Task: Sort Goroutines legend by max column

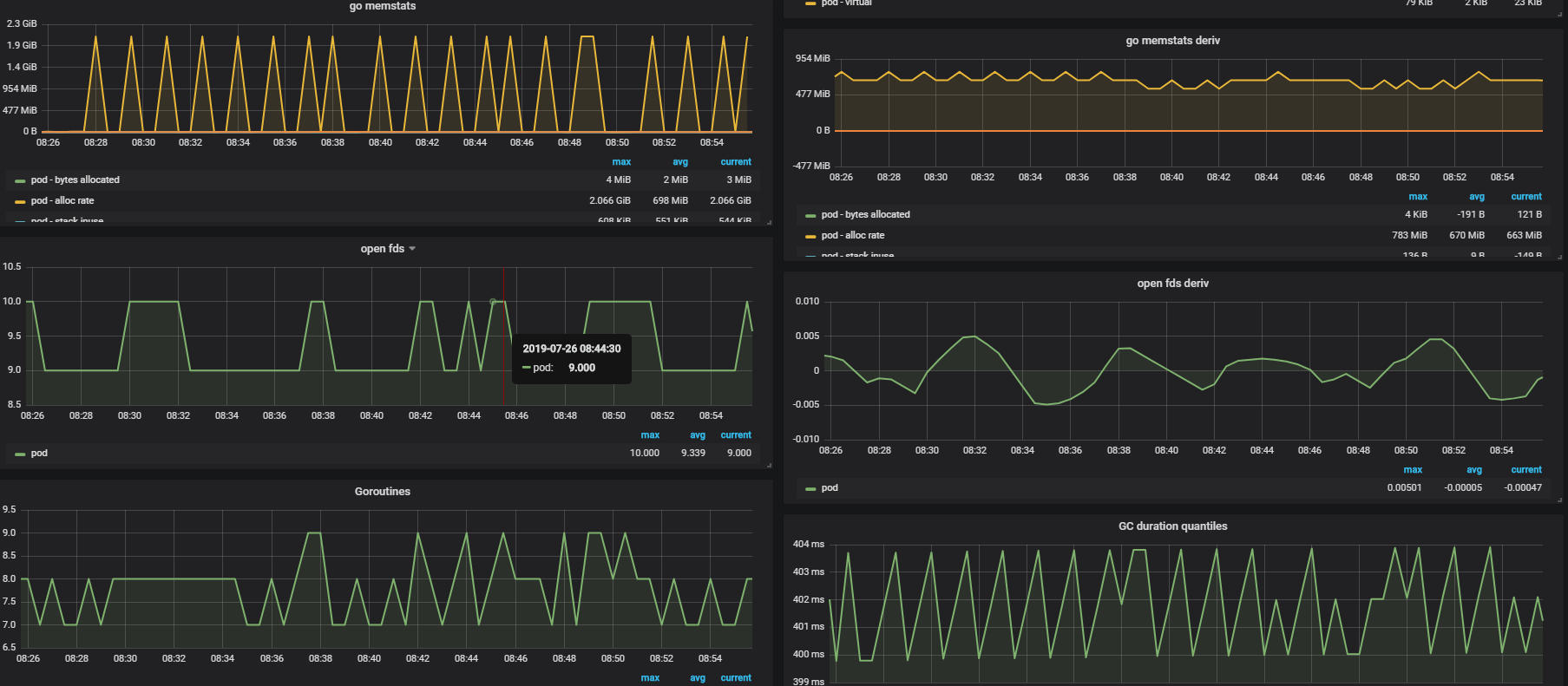Action: pos(650,678)
